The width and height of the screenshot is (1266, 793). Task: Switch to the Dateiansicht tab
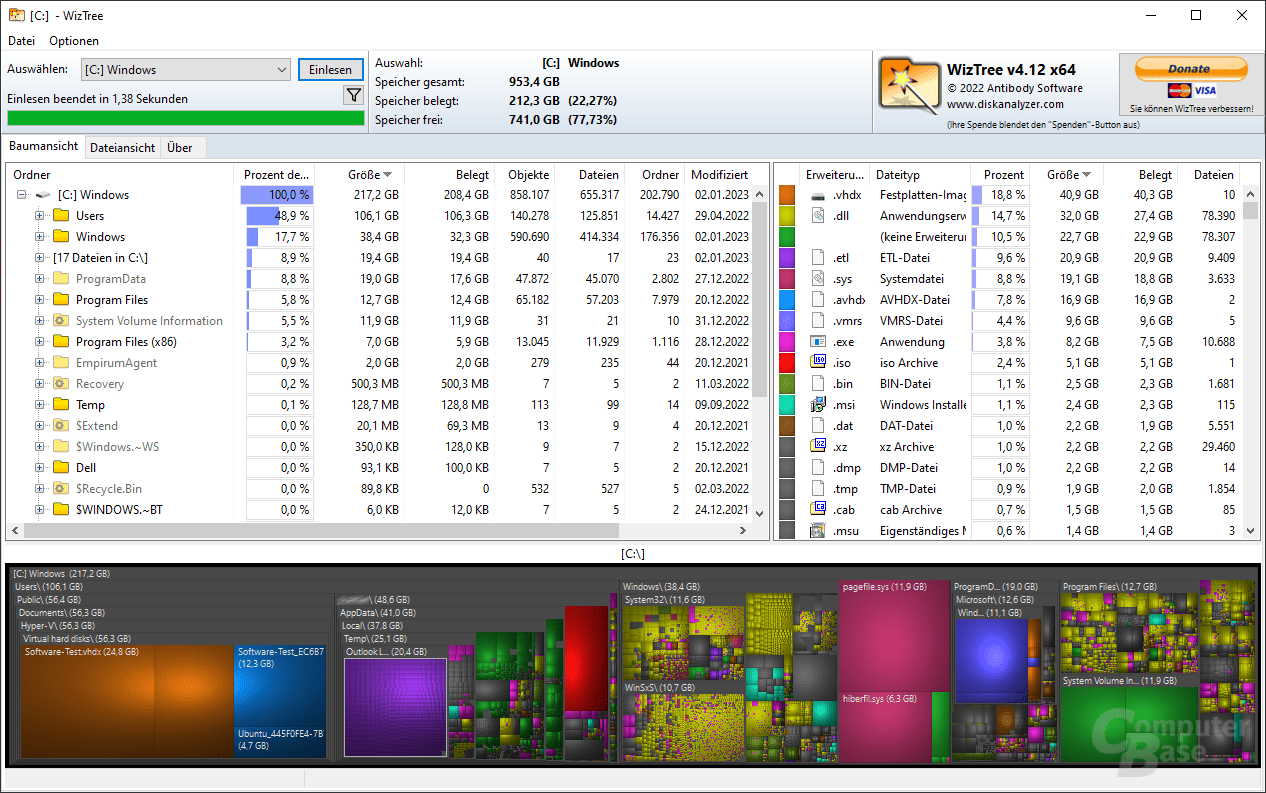(122, 146)
